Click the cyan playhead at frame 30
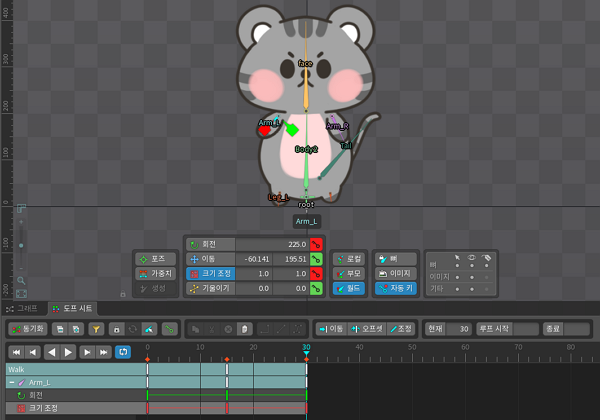600x420 pixels. 307,353
